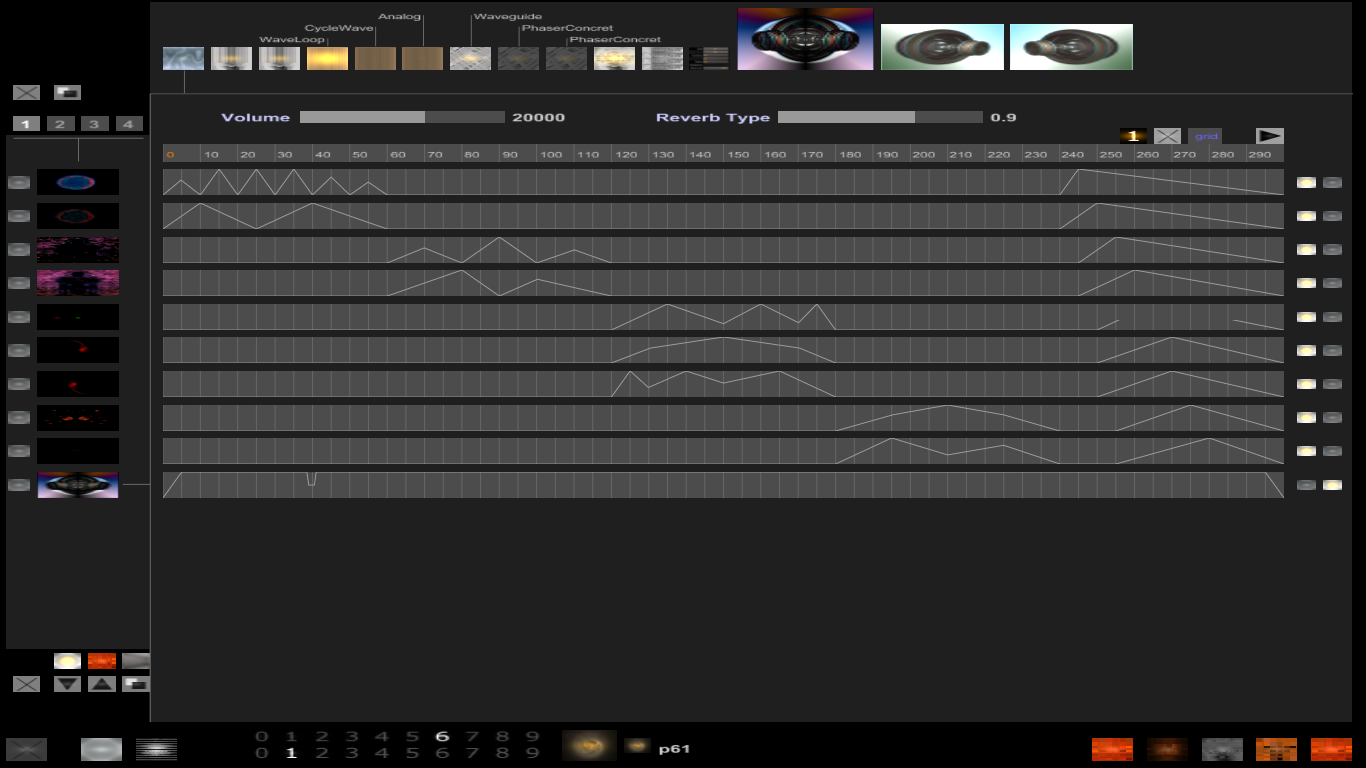Toggle the glowing light on first track
1366x768 pixels.
click(1306, 183)
